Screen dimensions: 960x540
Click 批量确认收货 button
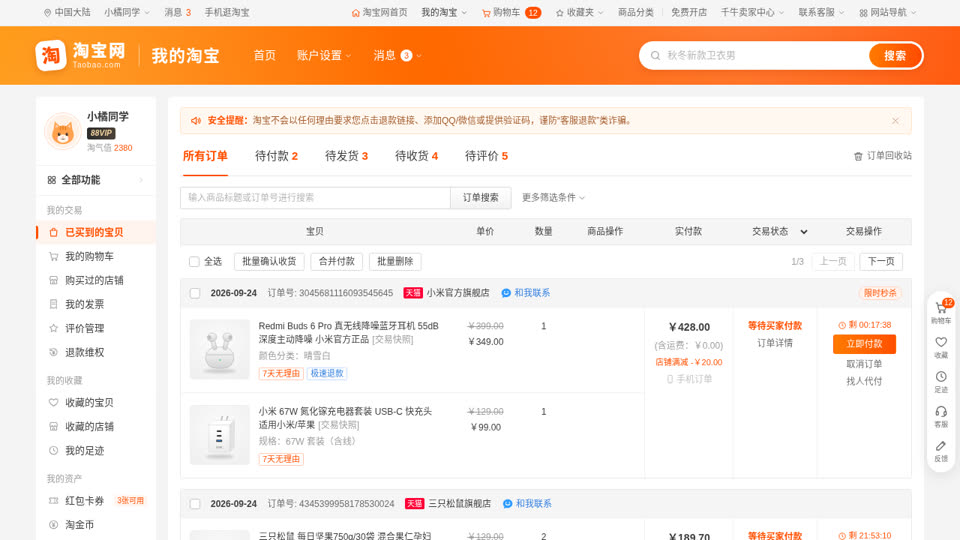[269, 261]
